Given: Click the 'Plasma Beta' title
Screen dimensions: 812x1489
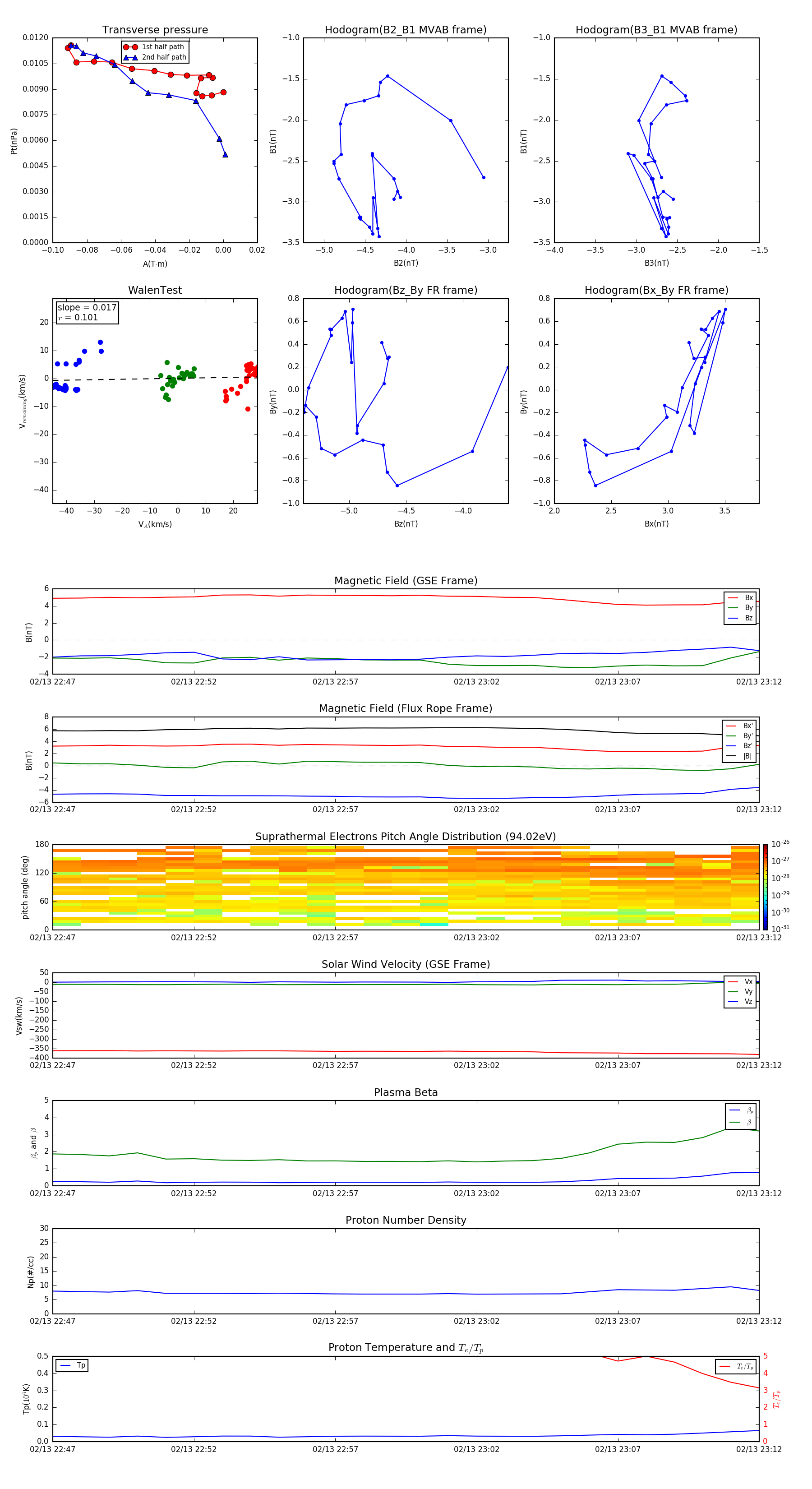Looking at the screenshot, I should tap(406, 1092).
